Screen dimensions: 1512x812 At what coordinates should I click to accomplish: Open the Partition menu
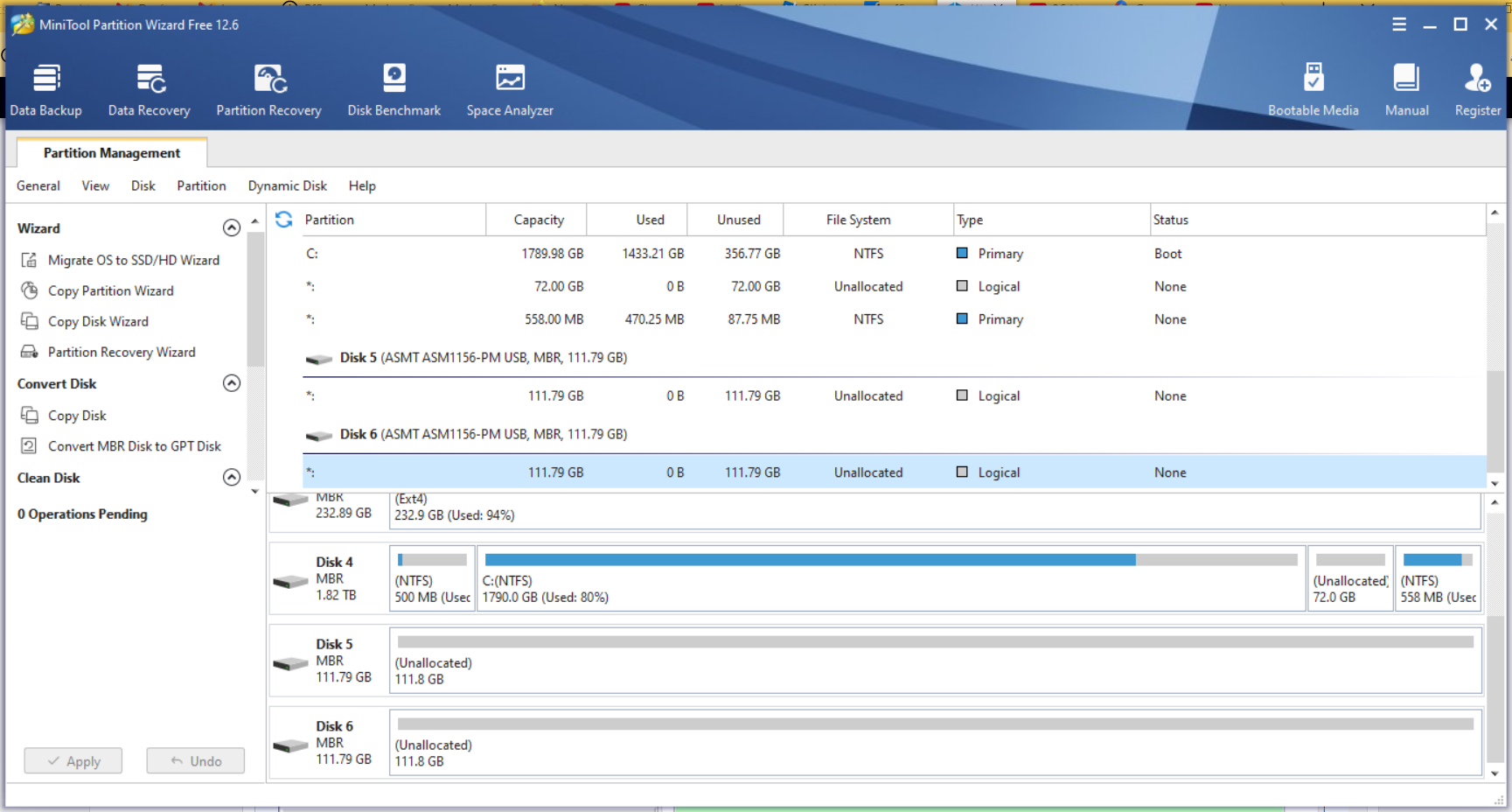(x=201, y=185)
